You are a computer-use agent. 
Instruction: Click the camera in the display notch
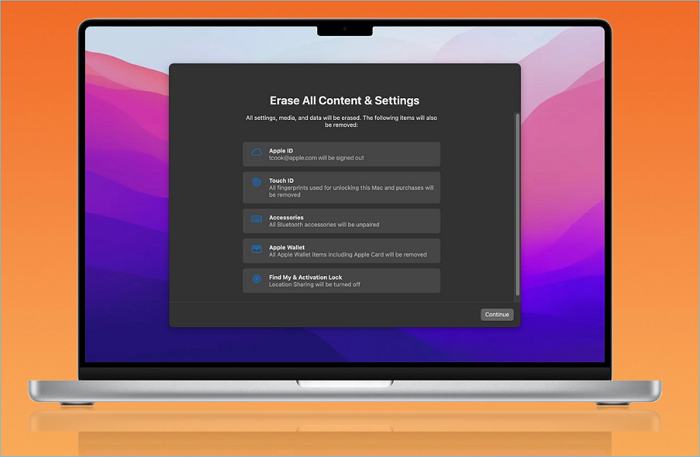click(345, 30)
